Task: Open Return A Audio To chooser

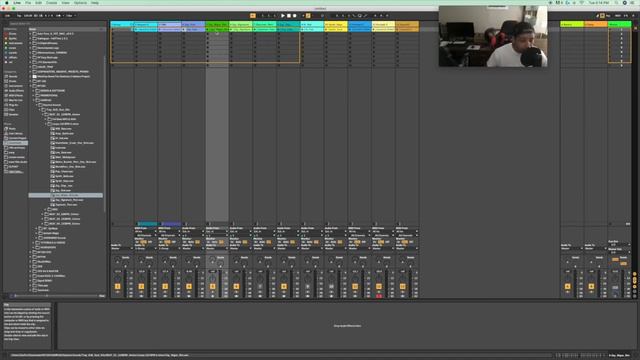Action: (572, 248)
